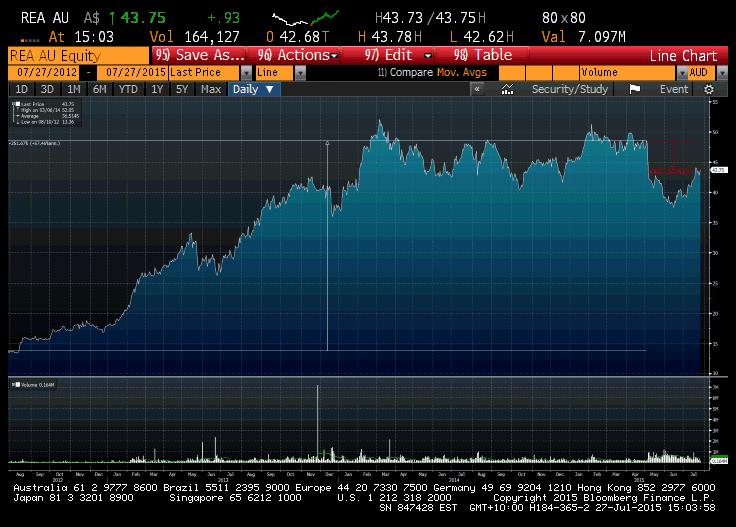
Task: Click the 43.75 last price tag on axis
Action: tap(719, 170)
